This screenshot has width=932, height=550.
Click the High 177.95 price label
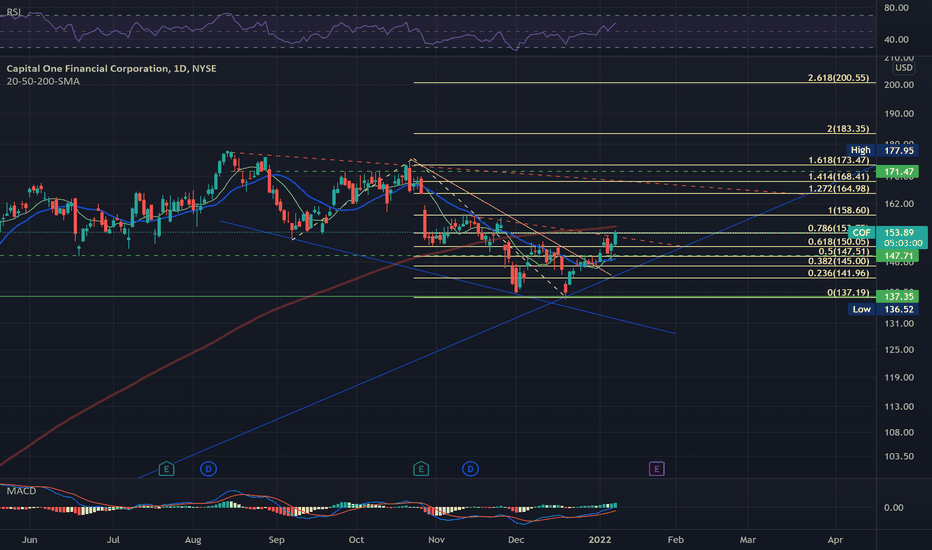click(x=883, y=150)
